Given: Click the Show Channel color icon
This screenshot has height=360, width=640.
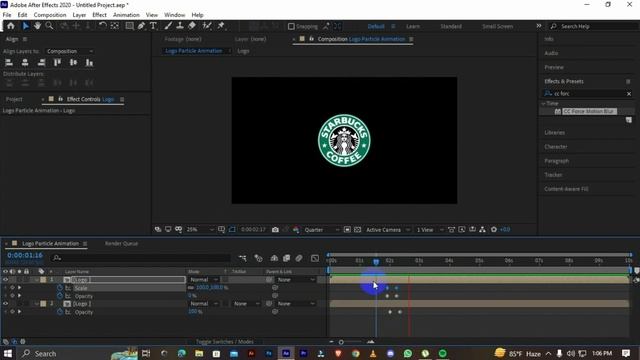Looking at the screenshot, I should [296, 230].
